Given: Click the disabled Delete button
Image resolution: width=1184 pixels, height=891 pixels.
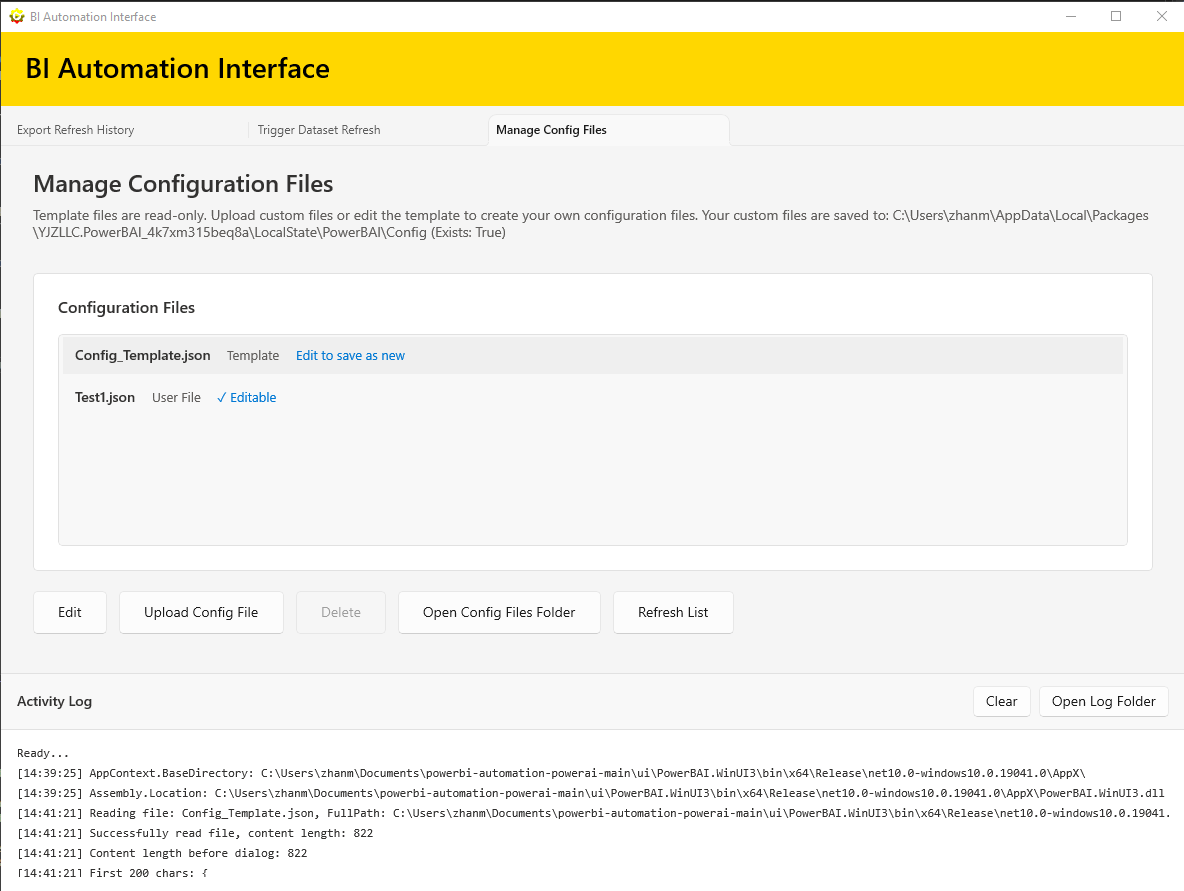Looking at the screenshot, I should [341, 612].
